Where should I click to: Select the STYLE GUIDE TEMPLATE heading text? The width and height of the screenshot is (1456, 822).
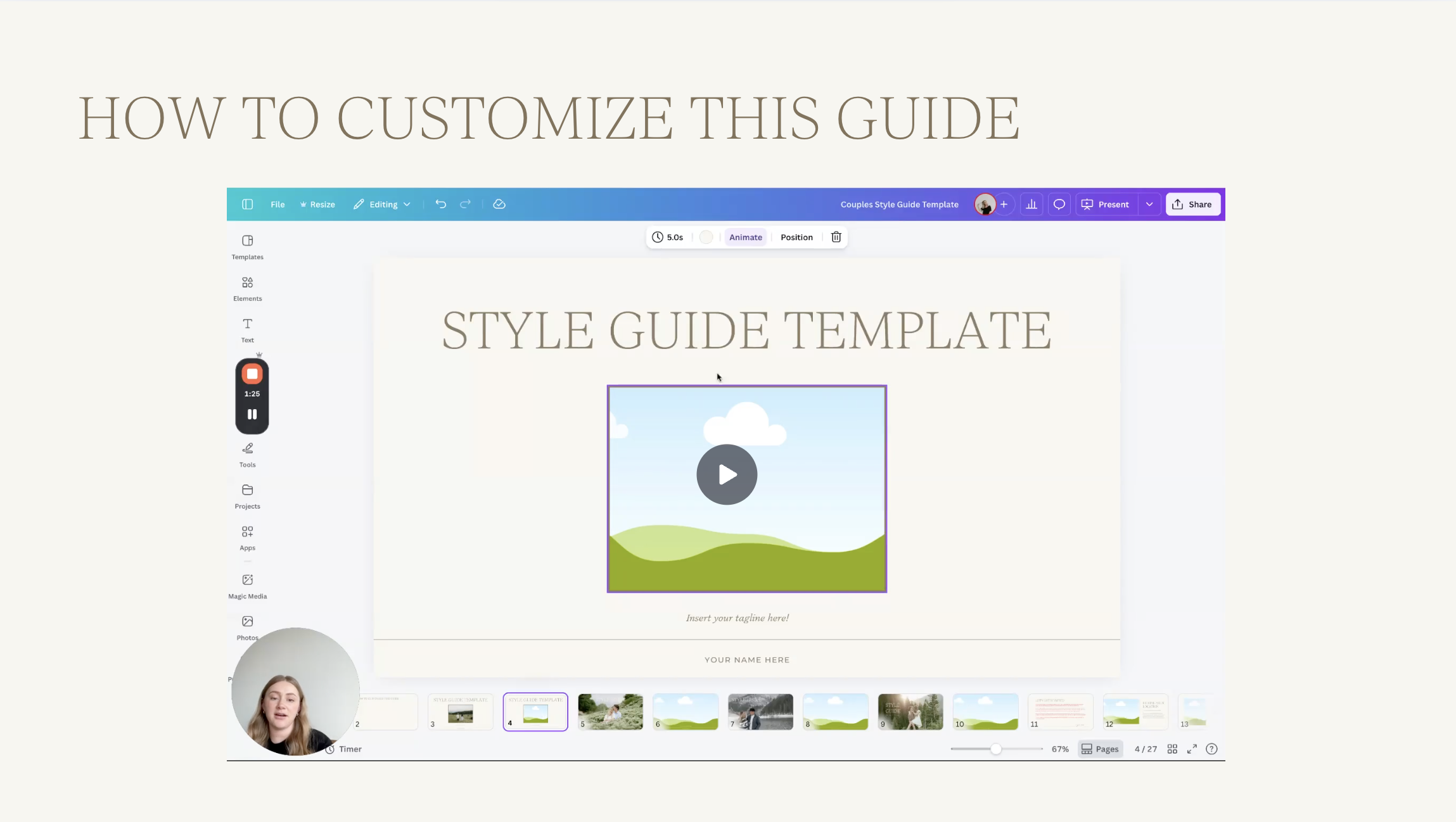pos(747,330)
